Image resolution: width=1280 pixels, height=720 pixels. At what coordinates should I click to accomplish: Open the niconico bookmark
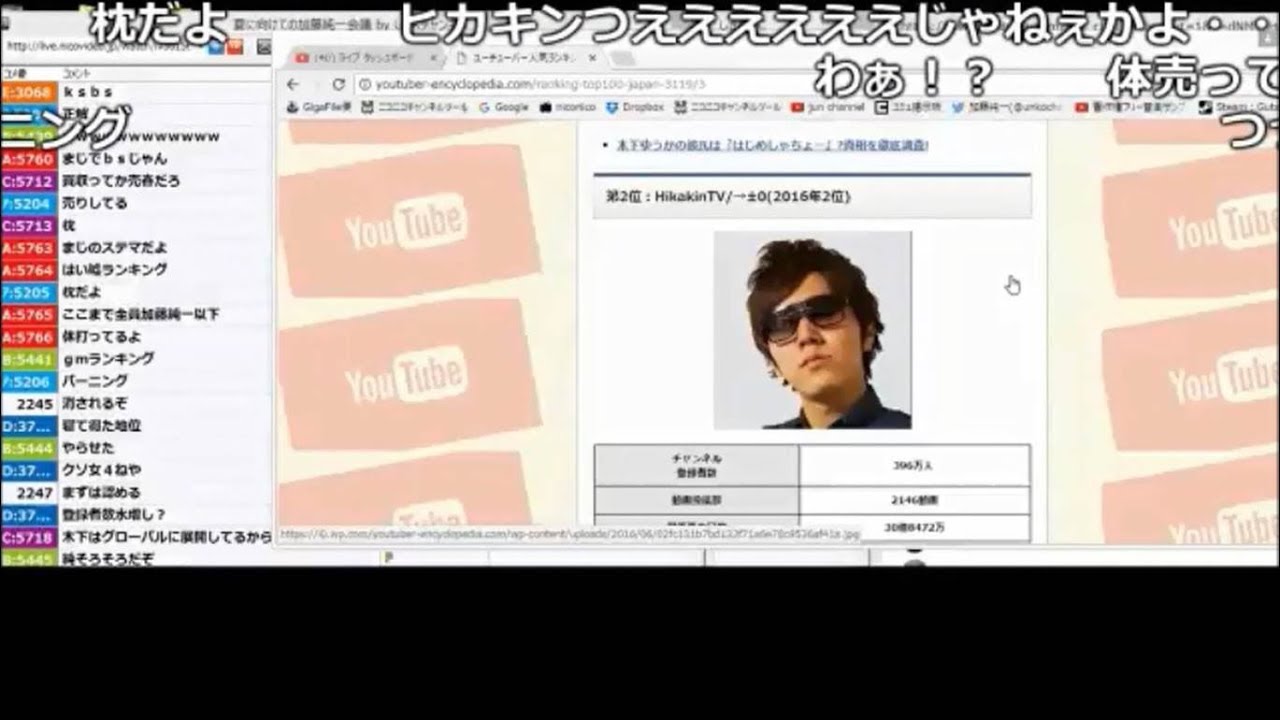pyautogui.click(x=567, y=107)
